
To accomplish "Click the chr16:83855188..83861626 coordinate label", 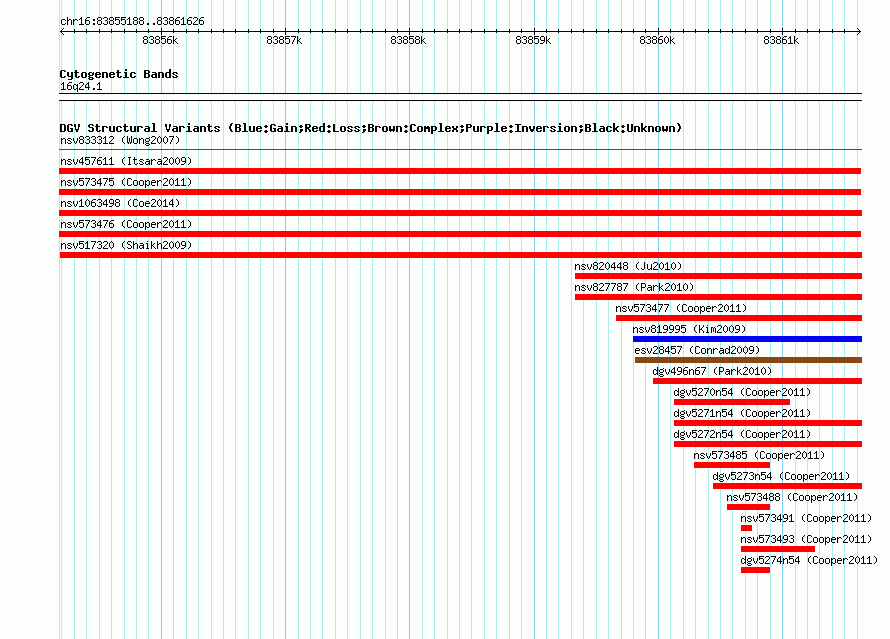I will tap(132, 21).
